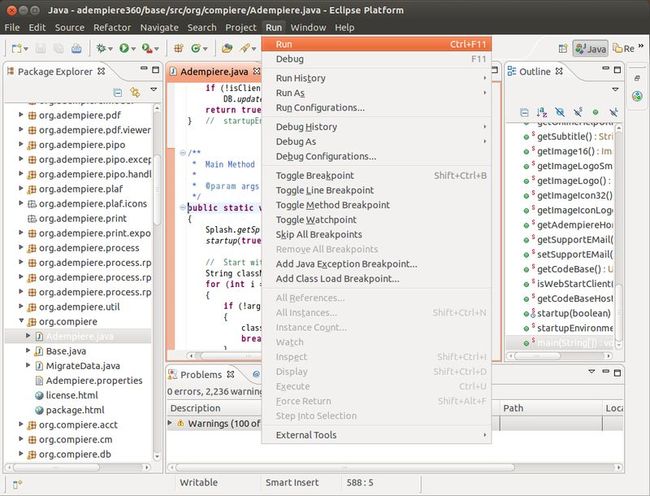Open the External Tools submenu
Image resolution: width=650 pixels, height=496 pixels.
[376, 435]
